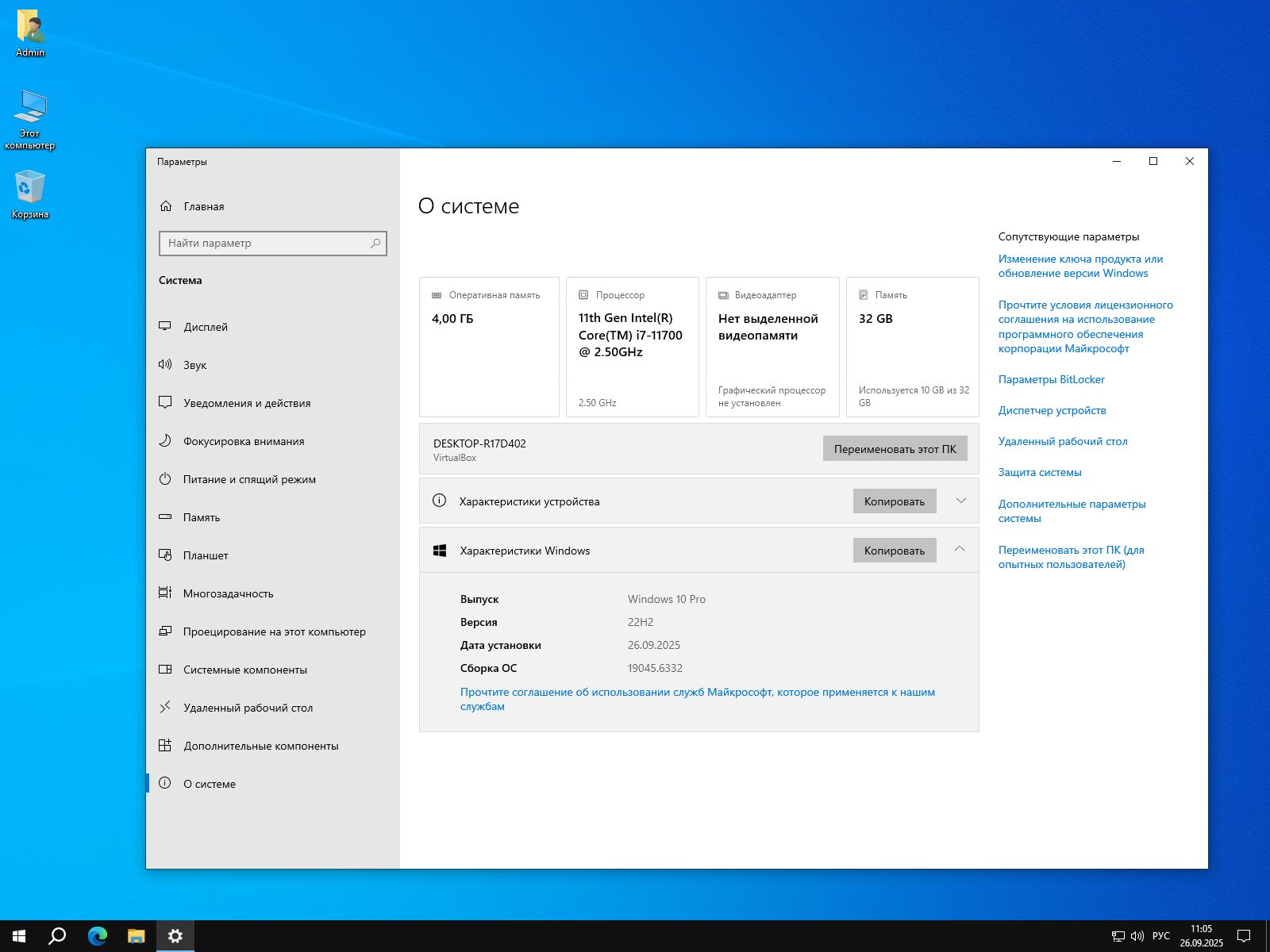Click the Найти параметр search field
Screen dimensions: 1270x952
(x=266, y=244)
